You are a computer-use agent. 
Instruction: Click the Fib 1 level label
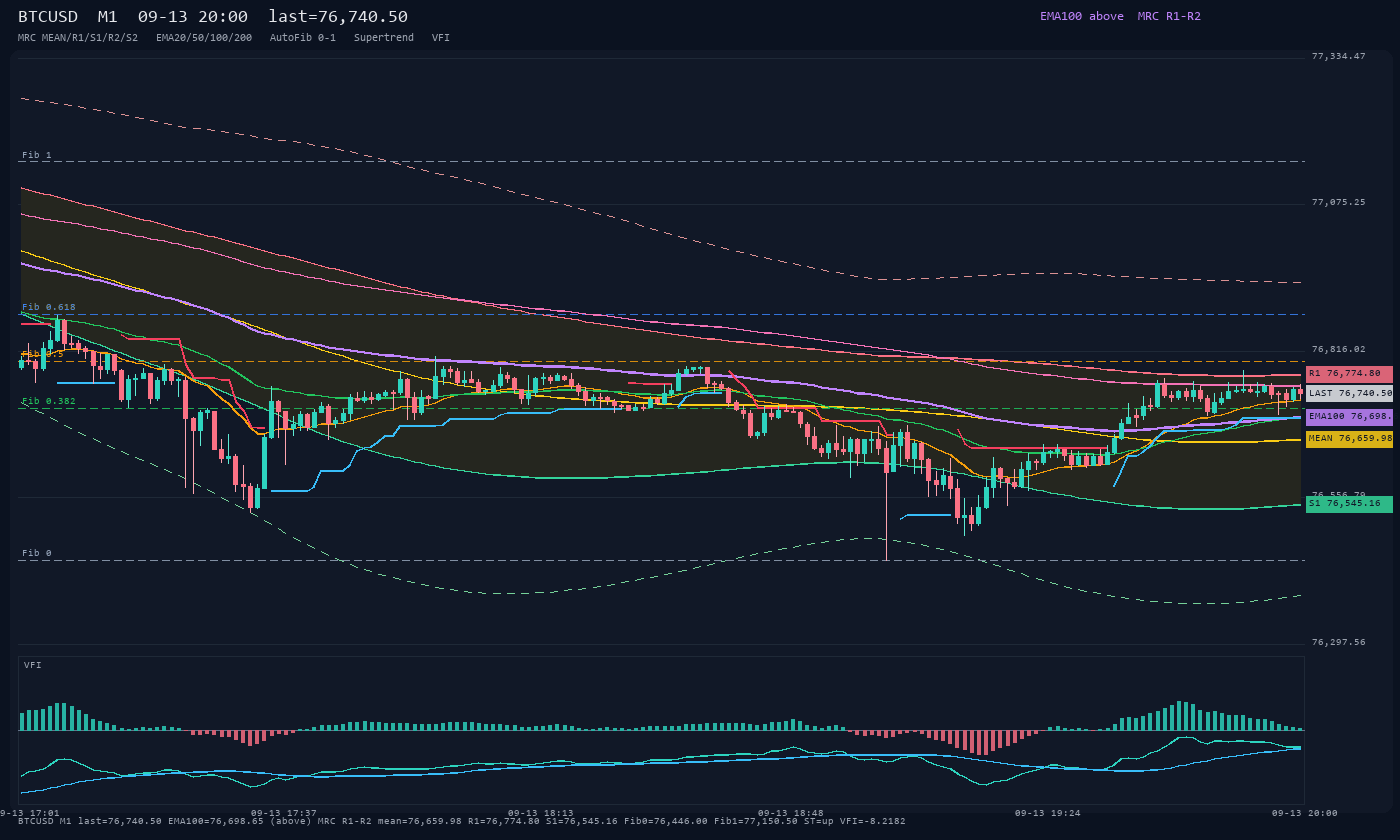tap(37, 155)
